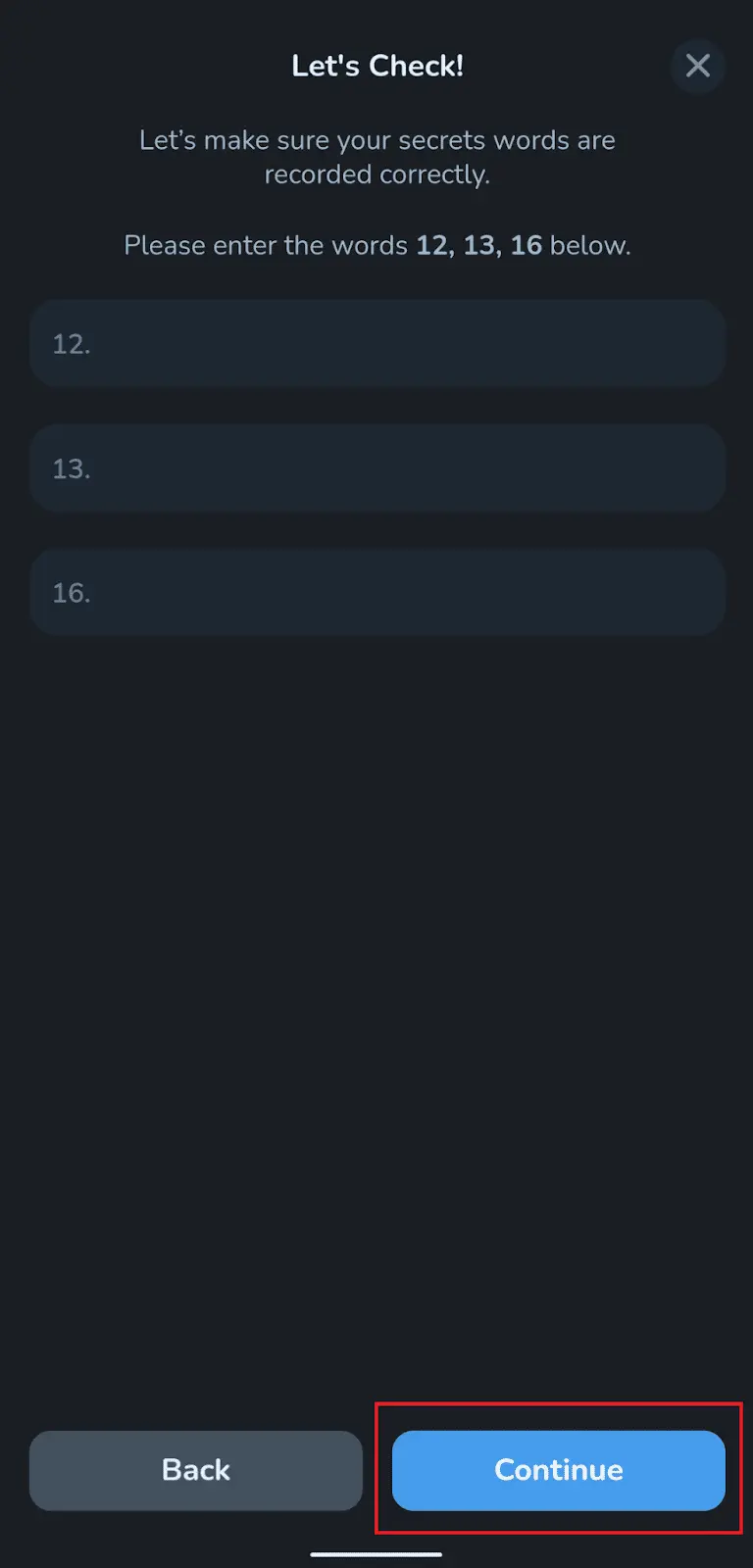Click the bold "12," in the instruction
This screenshot has width=753, height=1568.
click(435, 245)
